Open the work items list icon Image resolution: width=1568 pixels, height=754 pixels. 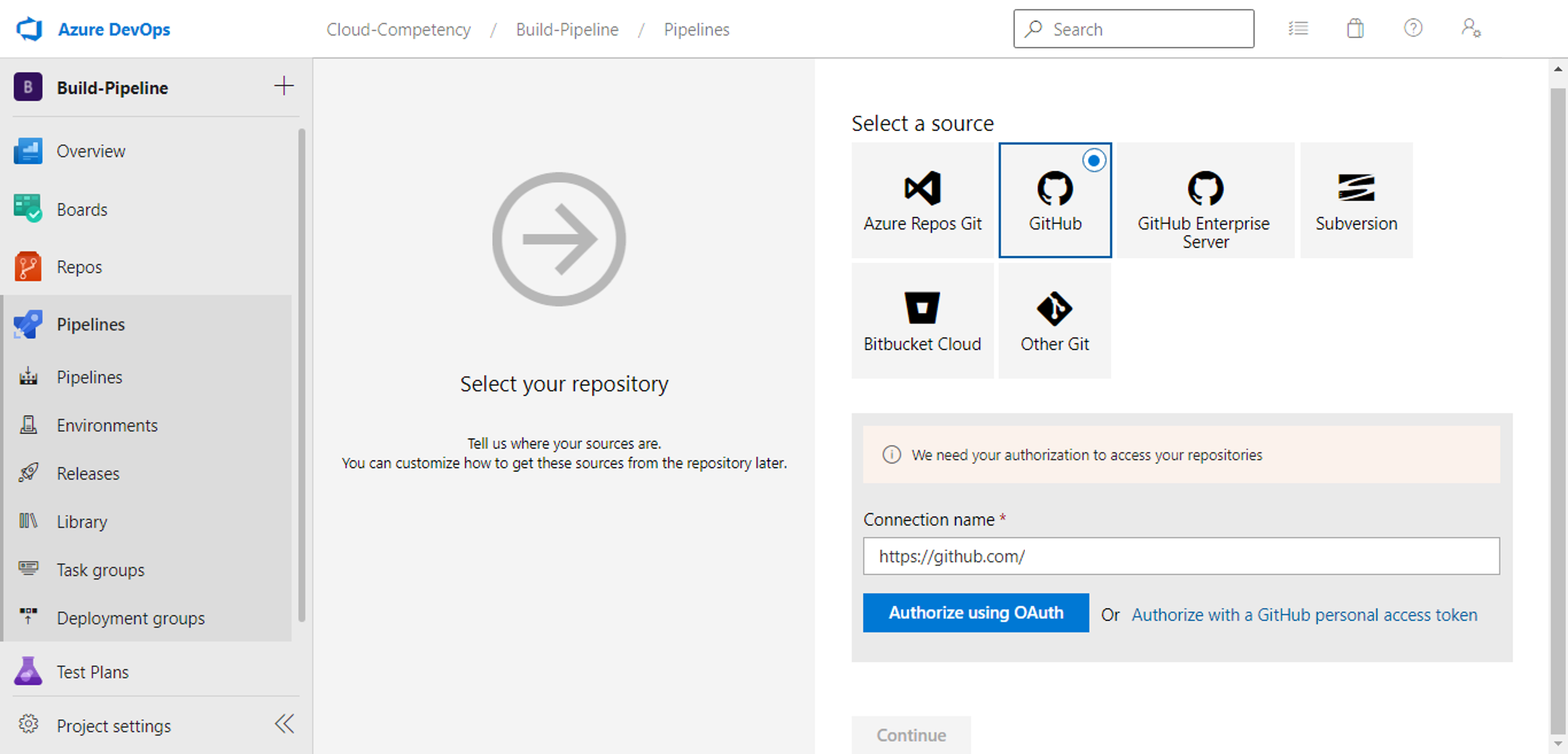(x=1298, y=29)
